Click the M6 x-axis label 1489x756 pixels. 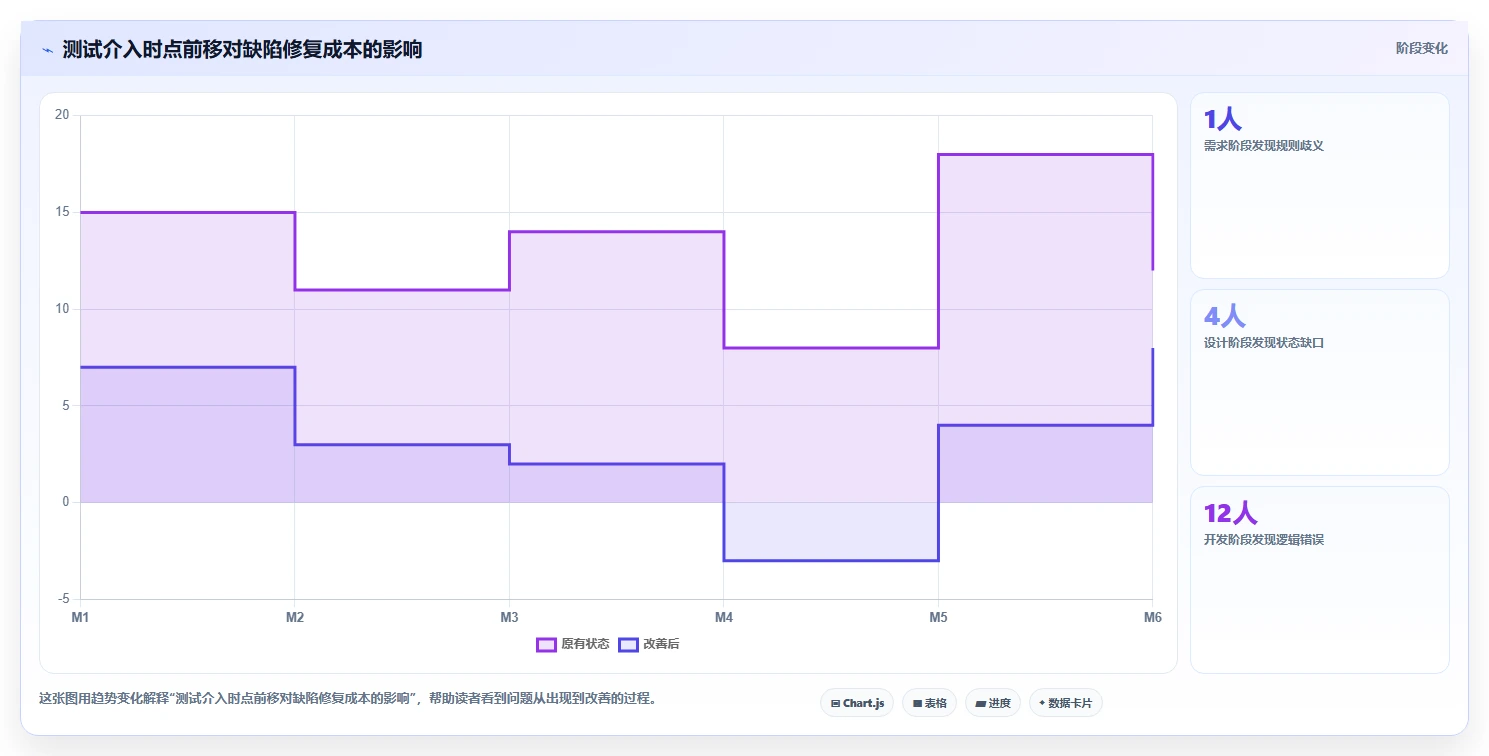pyautogui.click(x=1153, y=618)
